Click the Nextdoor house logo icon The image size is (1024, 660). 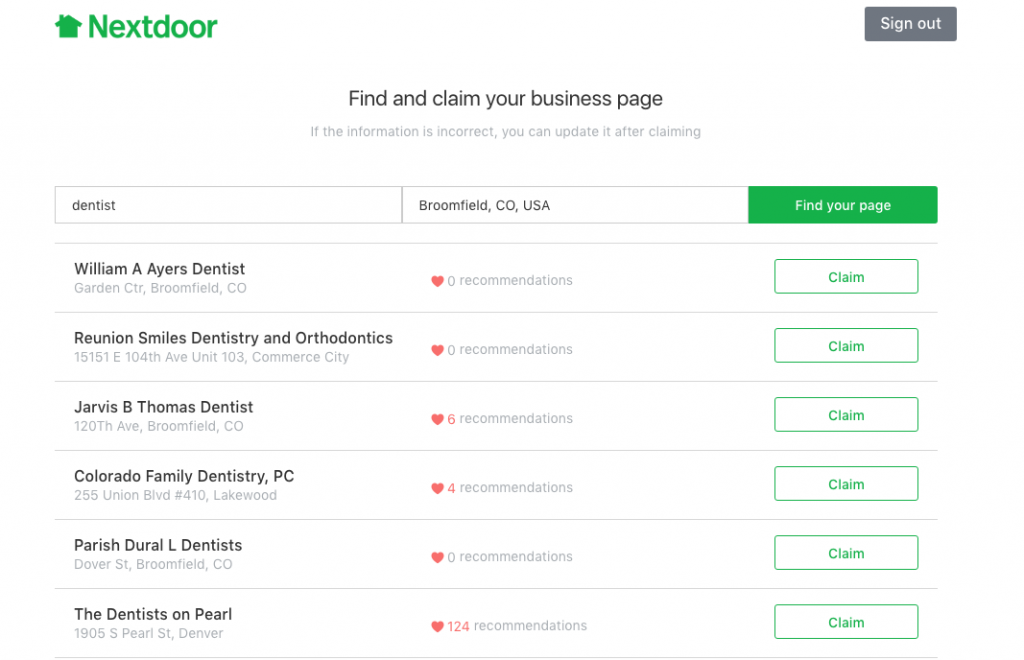68,26
